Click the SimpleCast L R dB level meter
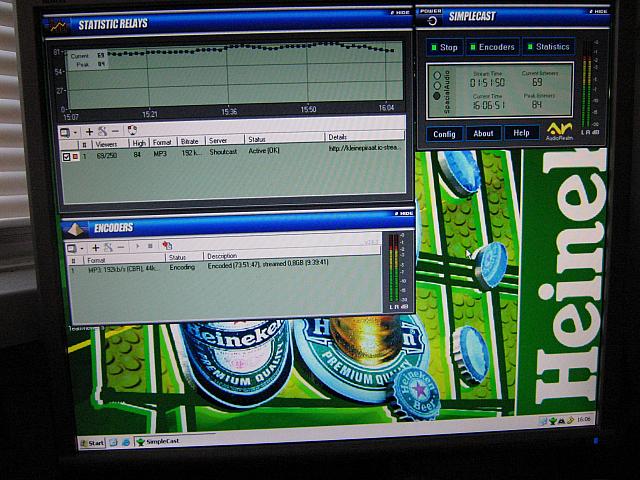Screen dimensions: 640x480 (x=589, y=88)
